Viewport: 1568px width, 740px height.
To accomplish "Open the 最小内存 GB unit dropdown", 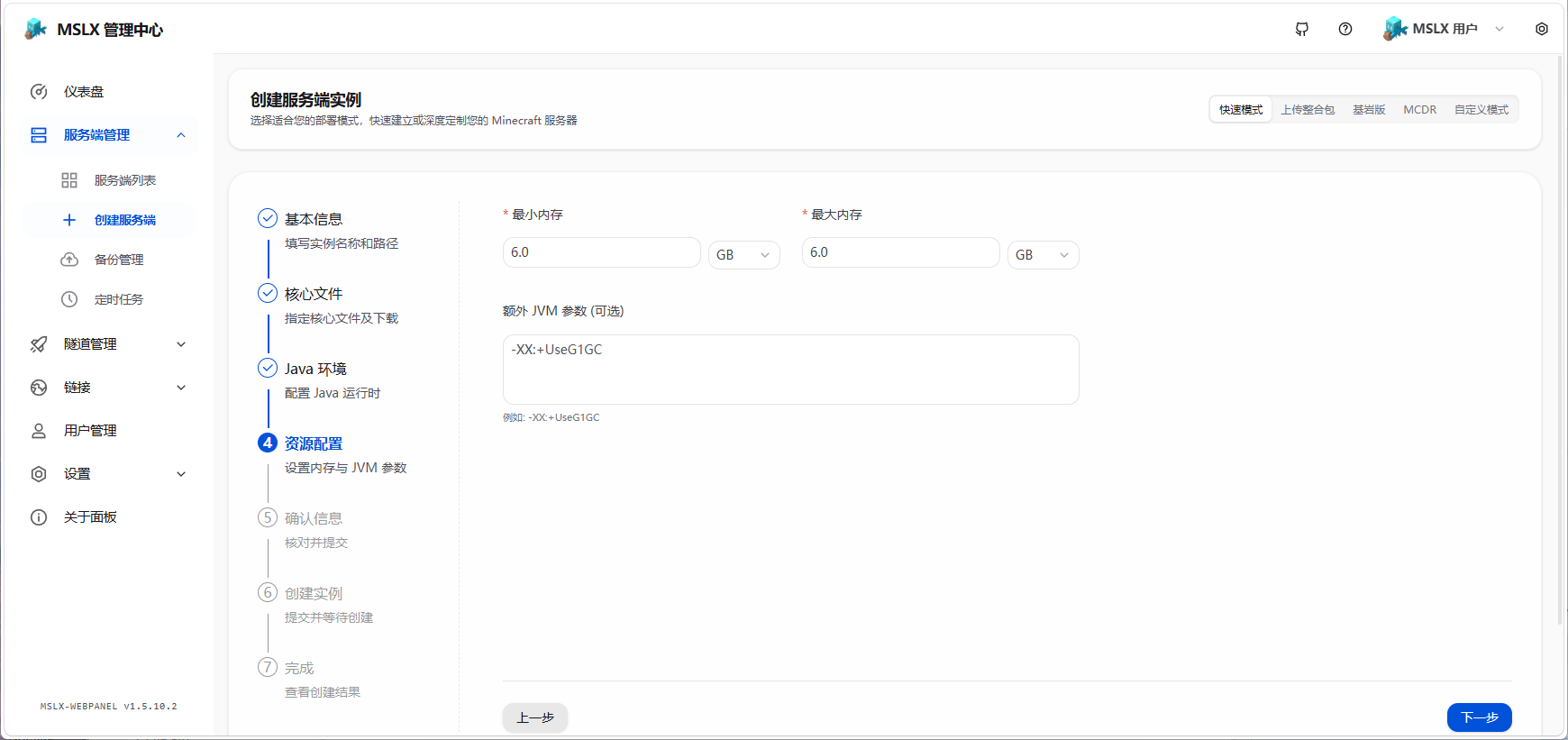I will tap(744, 255).
